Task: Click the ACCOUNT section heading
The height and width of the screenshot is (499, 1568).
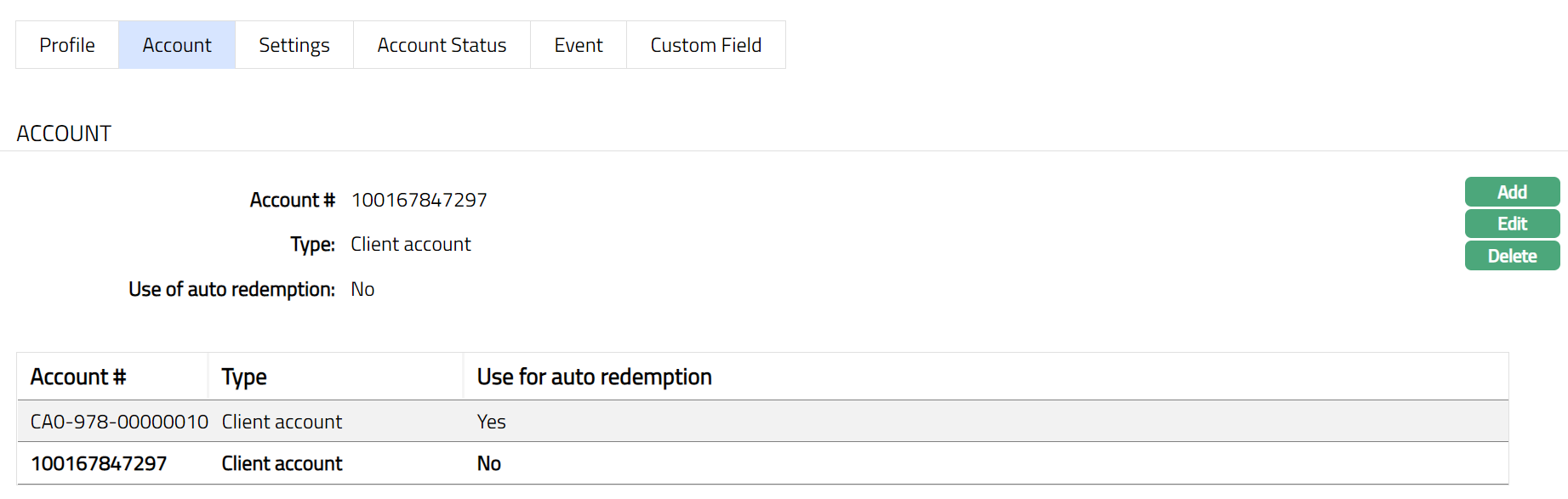Action: point(64,133)
